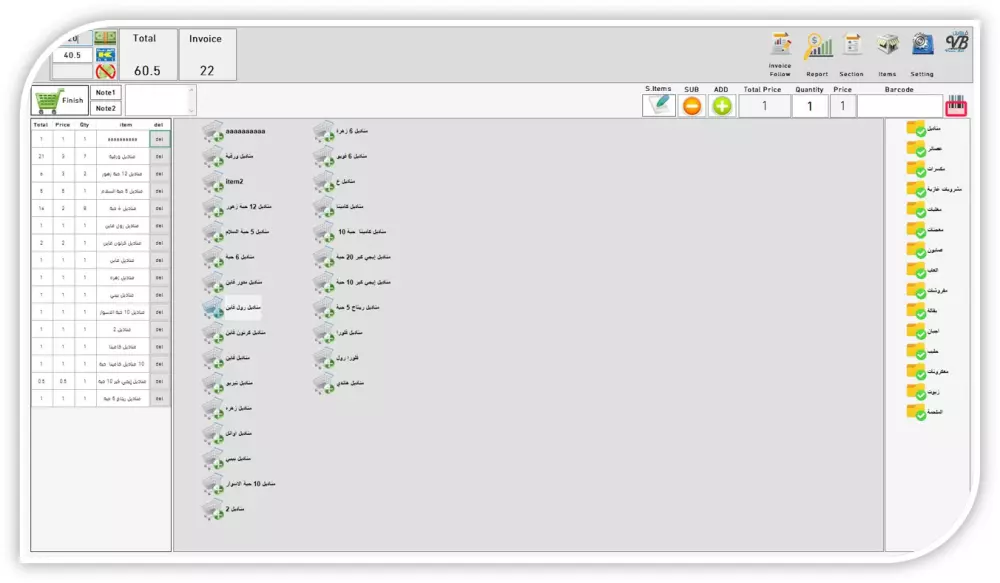Open the Setting icon
Viewport: 1000px width, 583px height.
[x=922, y=54]
